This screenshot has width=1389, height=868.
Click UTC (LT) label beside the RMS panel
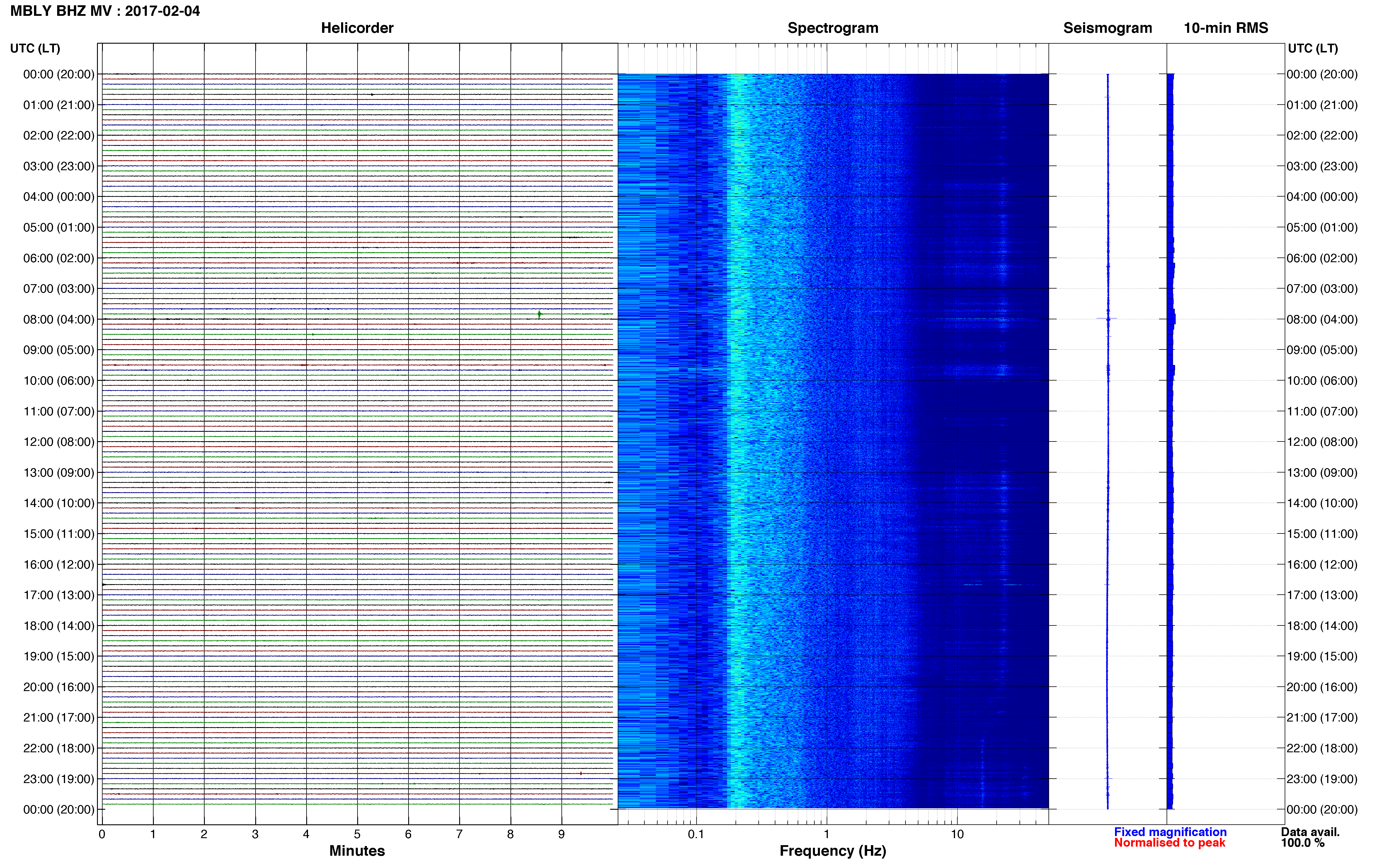pos(1313,48)
